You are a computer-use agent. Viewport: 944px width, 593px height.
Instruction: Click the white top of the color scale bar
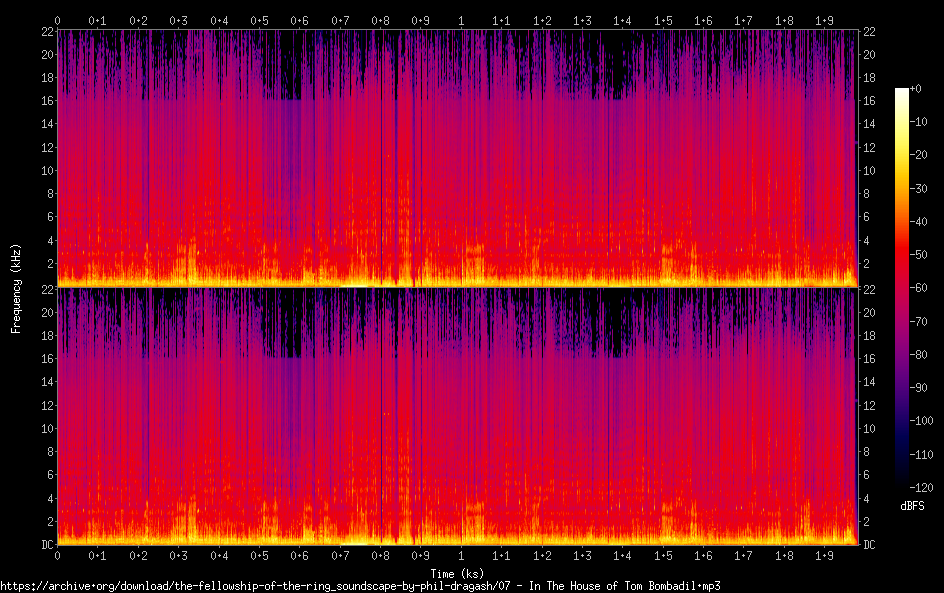(x=902, y=92)
